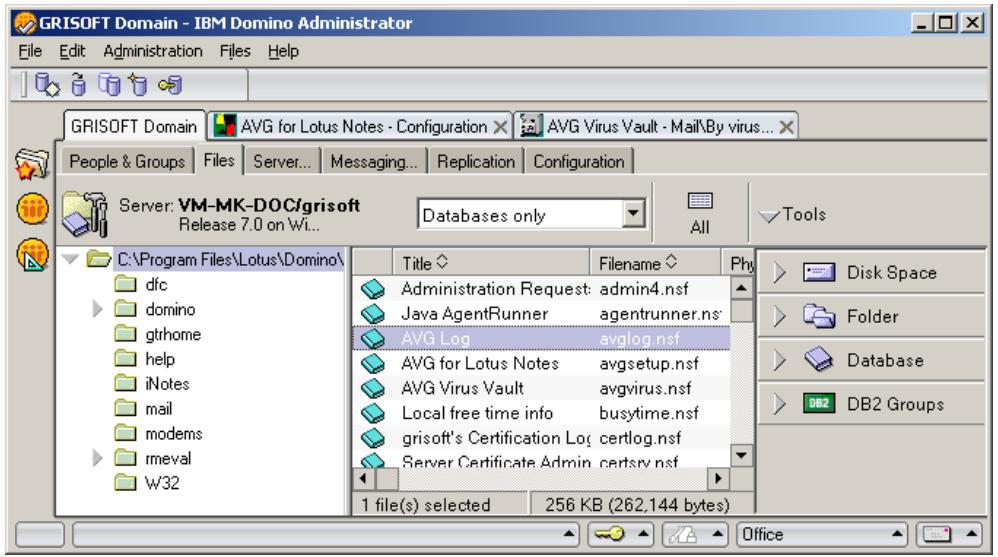This screenshot has width=998, height=557.
Task: Click scroll right arrow of file list
Action: (x=718, y=478)
